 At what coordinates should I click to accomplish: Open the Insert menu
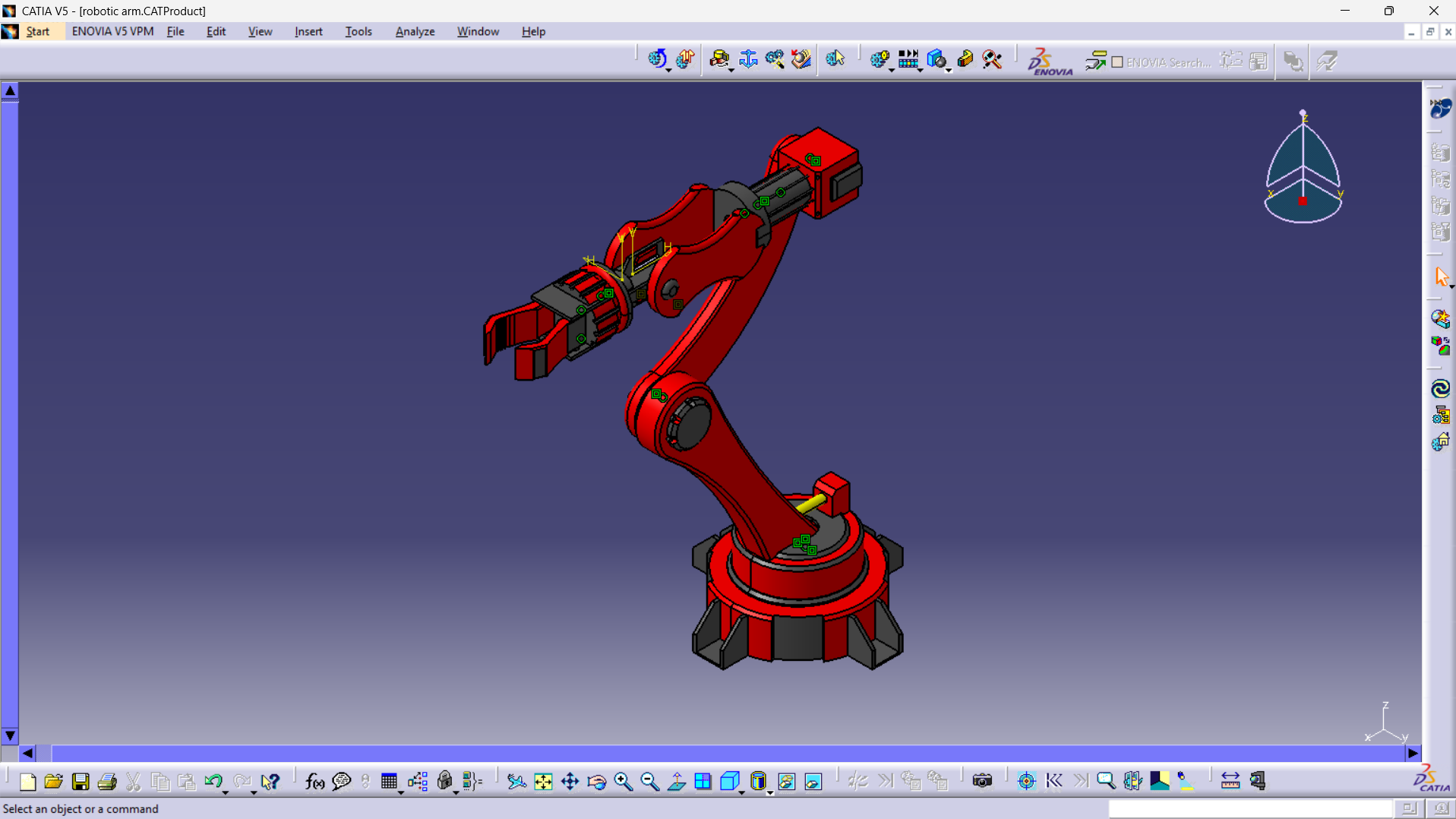click(308, 31)
